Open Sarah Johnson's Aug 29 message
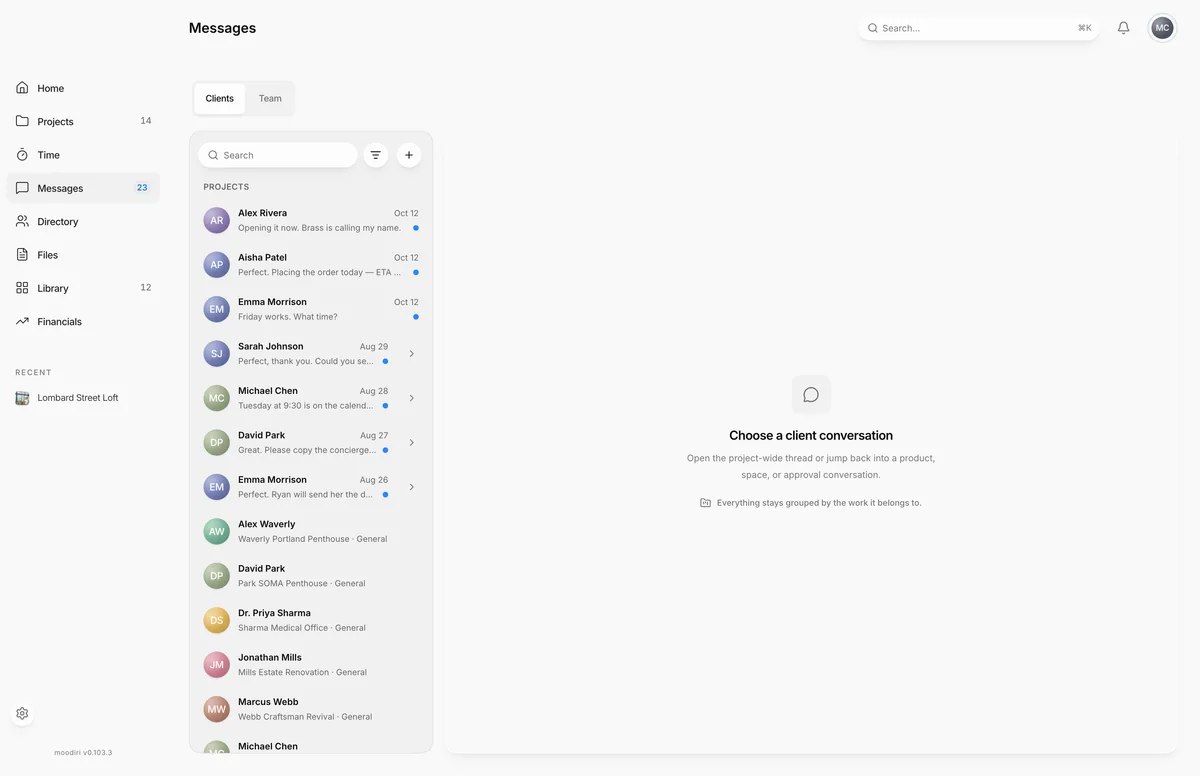Screen dimensions: 1200x776 pyautogui.click(x=296, y=354)
